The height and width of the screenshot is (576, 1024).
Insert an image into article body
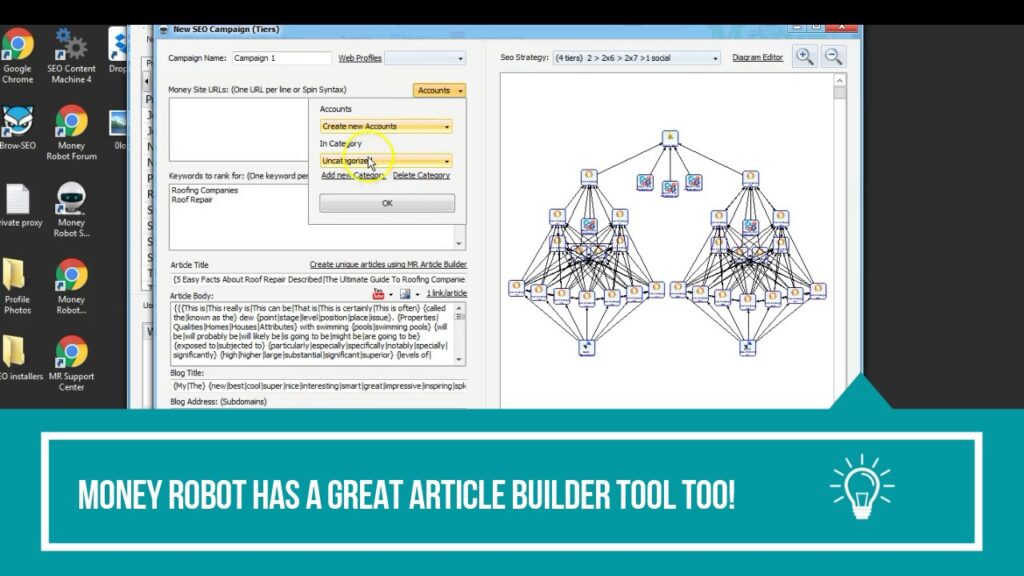tap(405, 294)
